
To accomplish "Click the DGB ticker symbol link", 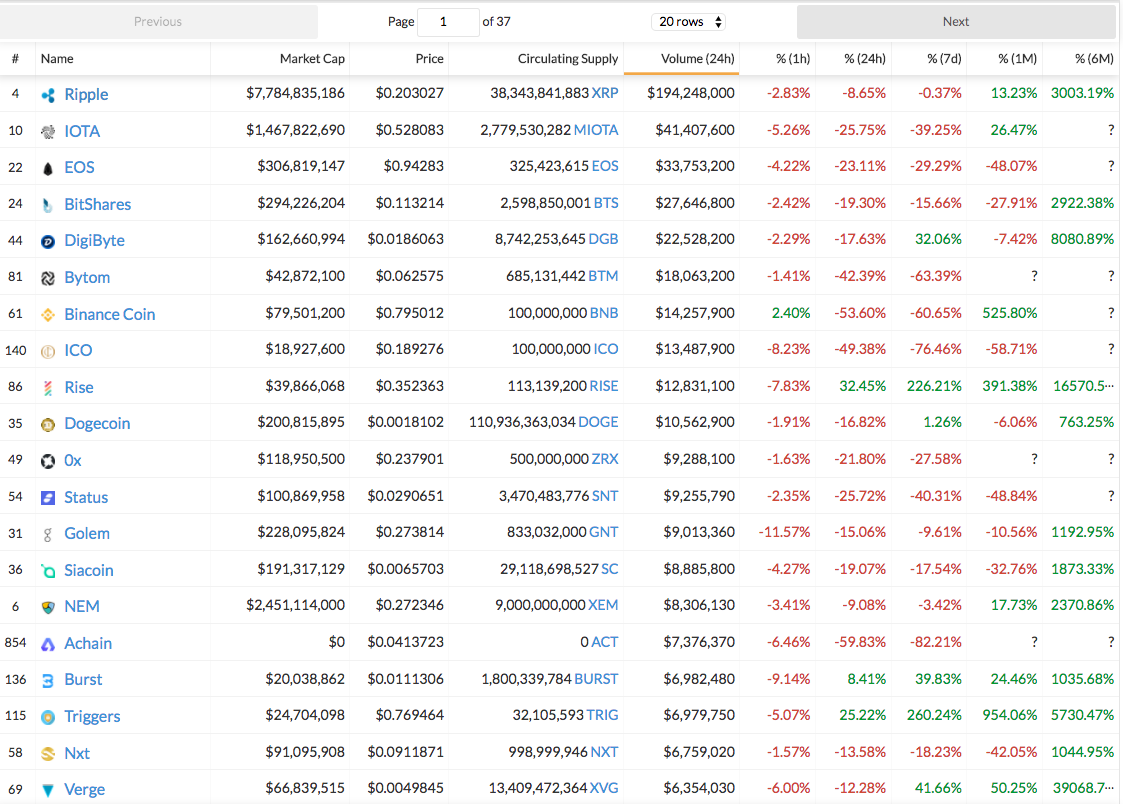I will tap(603, 239).
